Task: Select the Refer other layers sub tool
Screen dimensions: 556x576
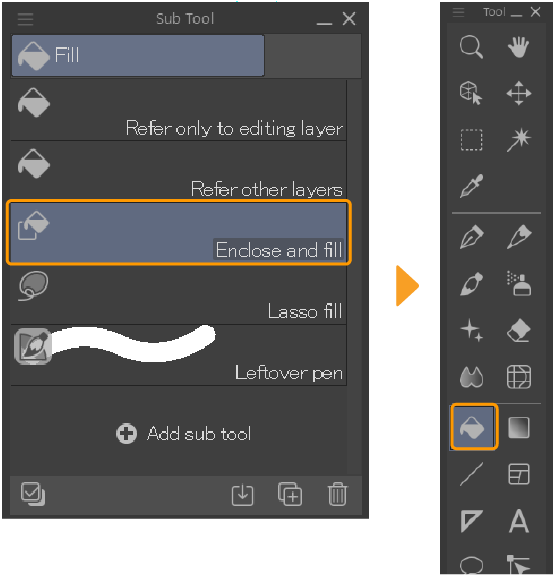Action: click(x=178, y=172)
